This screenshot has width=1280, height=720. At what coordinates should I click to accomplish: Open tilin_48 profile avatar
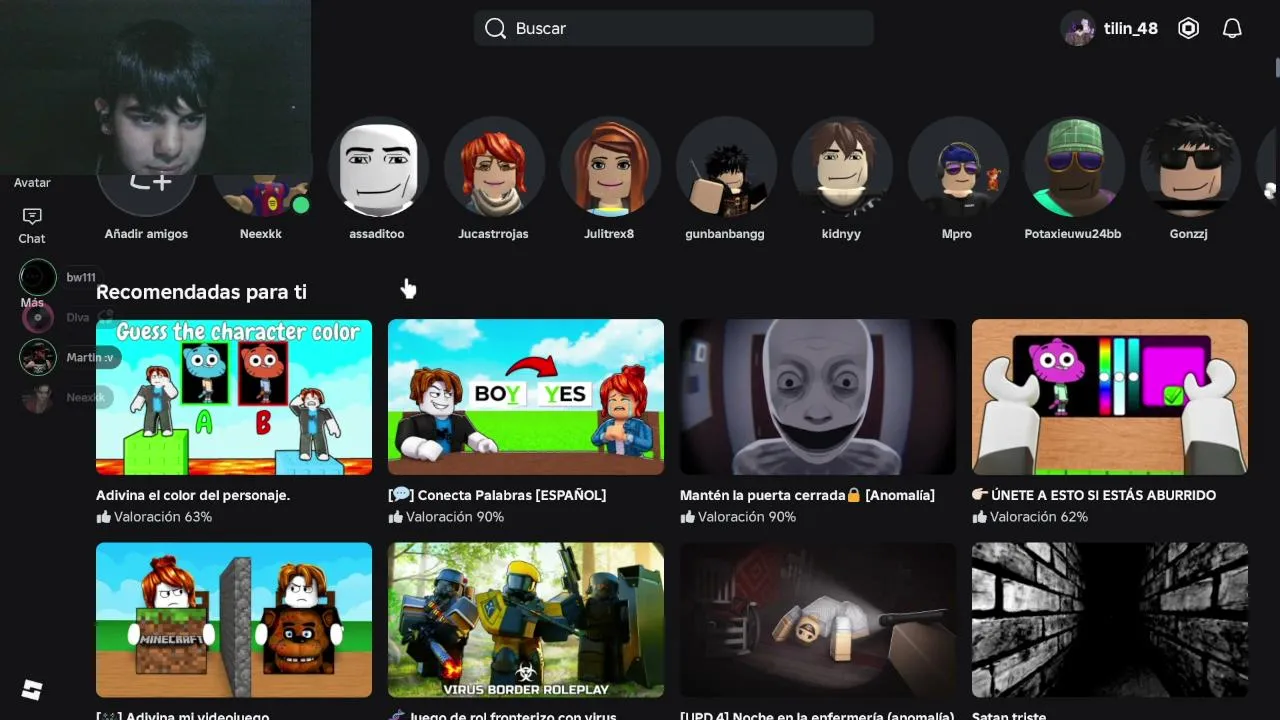click(x=1079, y=29)
